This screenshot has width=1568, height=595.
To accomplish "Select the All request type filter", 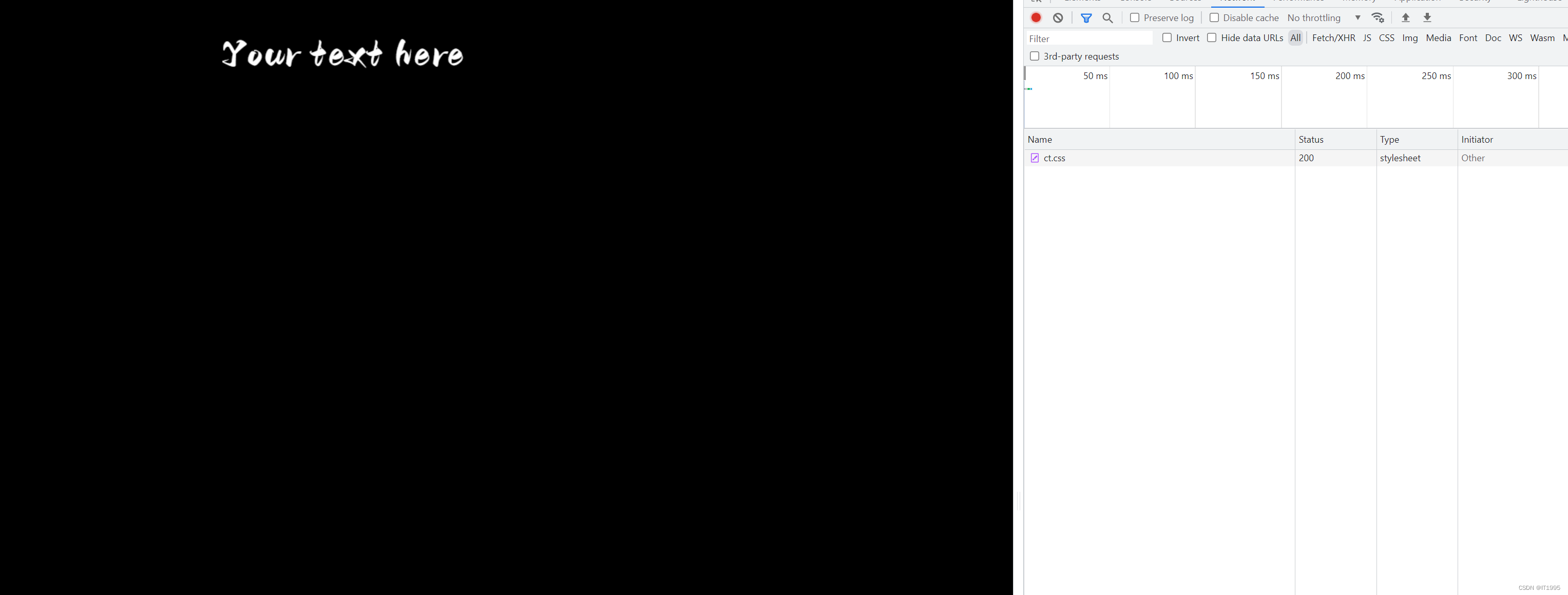I will 1295,37.
